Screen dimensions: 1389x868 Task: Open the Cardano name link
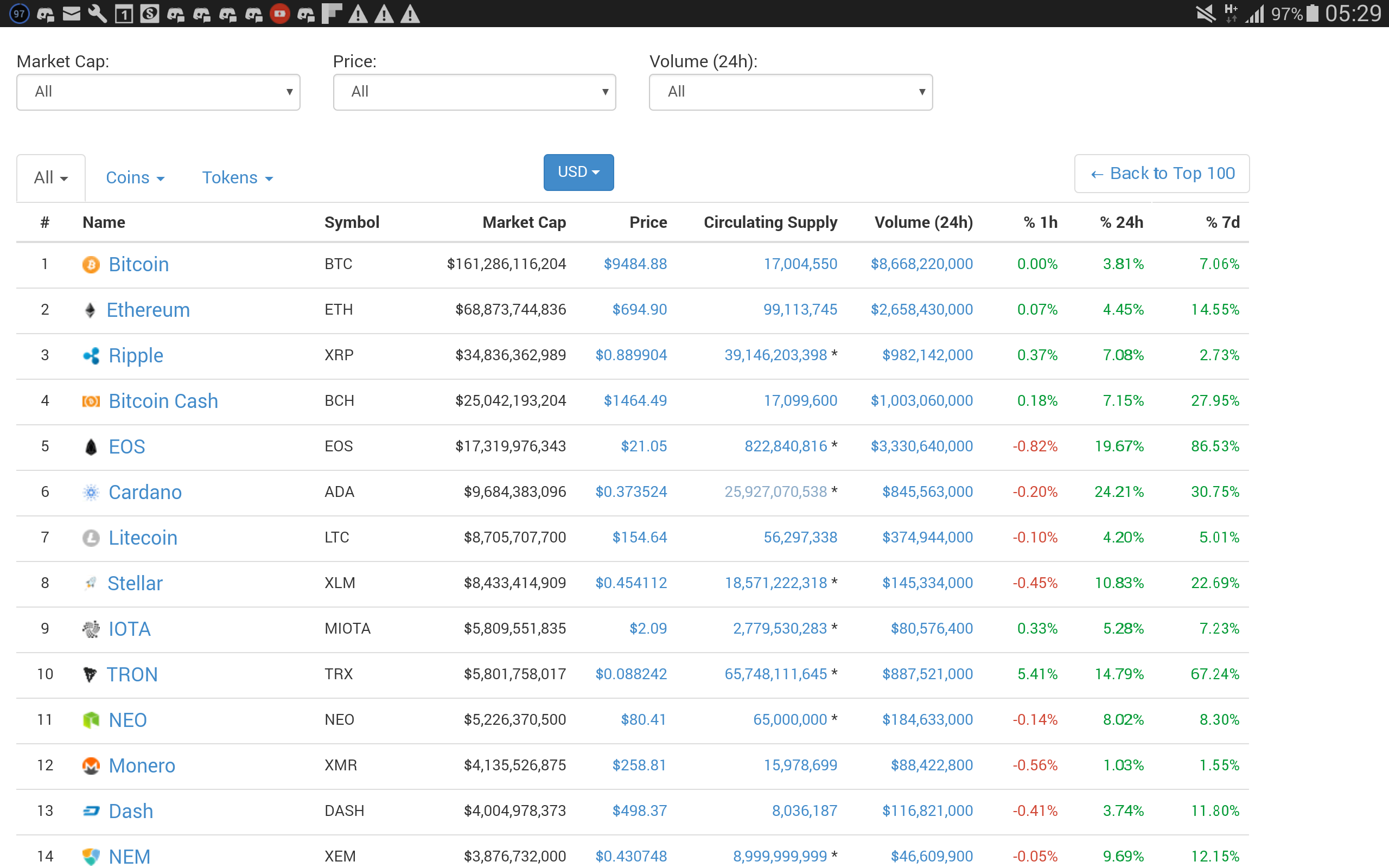point(145,493)
